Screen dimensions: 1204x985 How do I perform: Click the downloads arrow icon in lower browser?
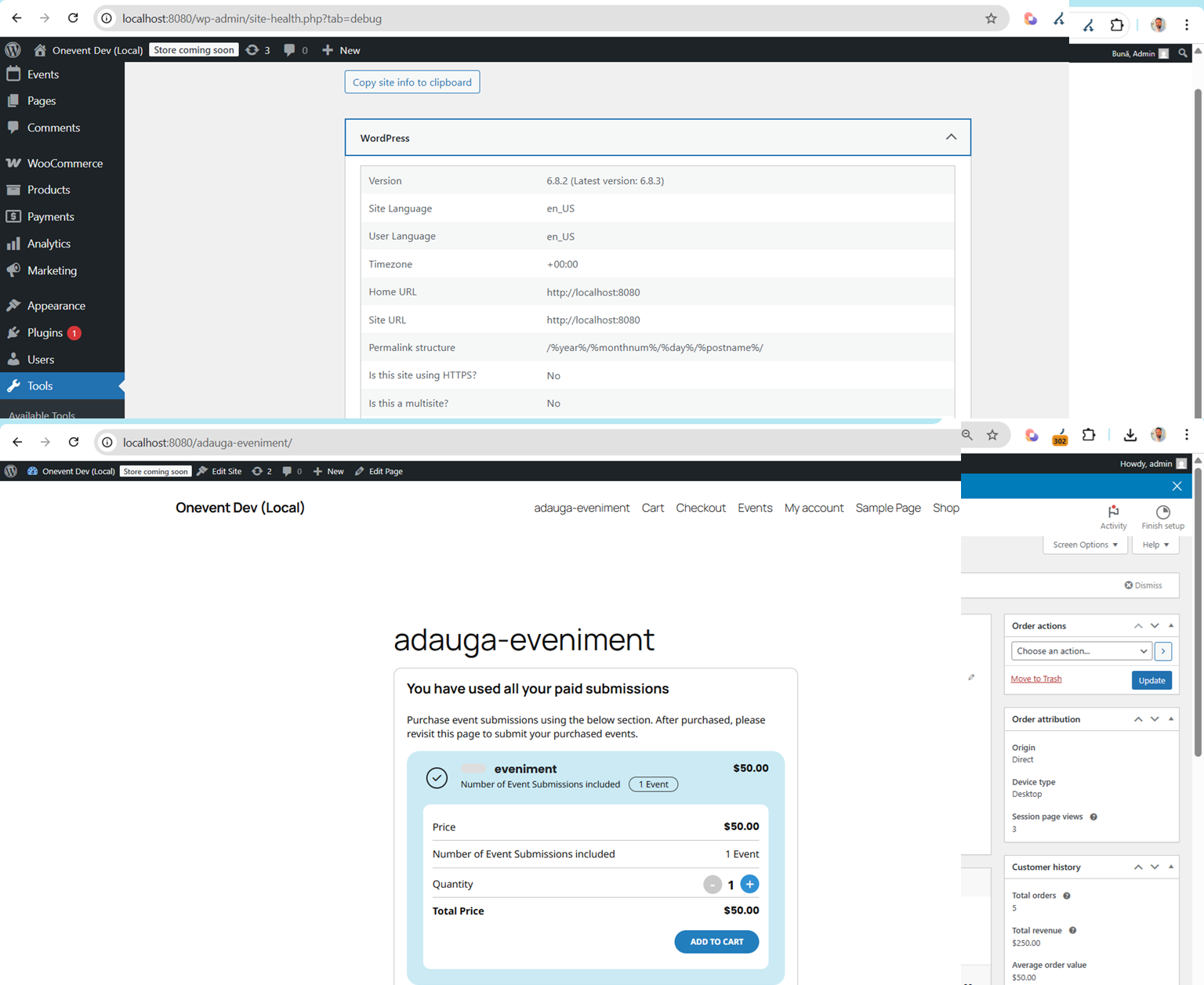point(1130,435)
